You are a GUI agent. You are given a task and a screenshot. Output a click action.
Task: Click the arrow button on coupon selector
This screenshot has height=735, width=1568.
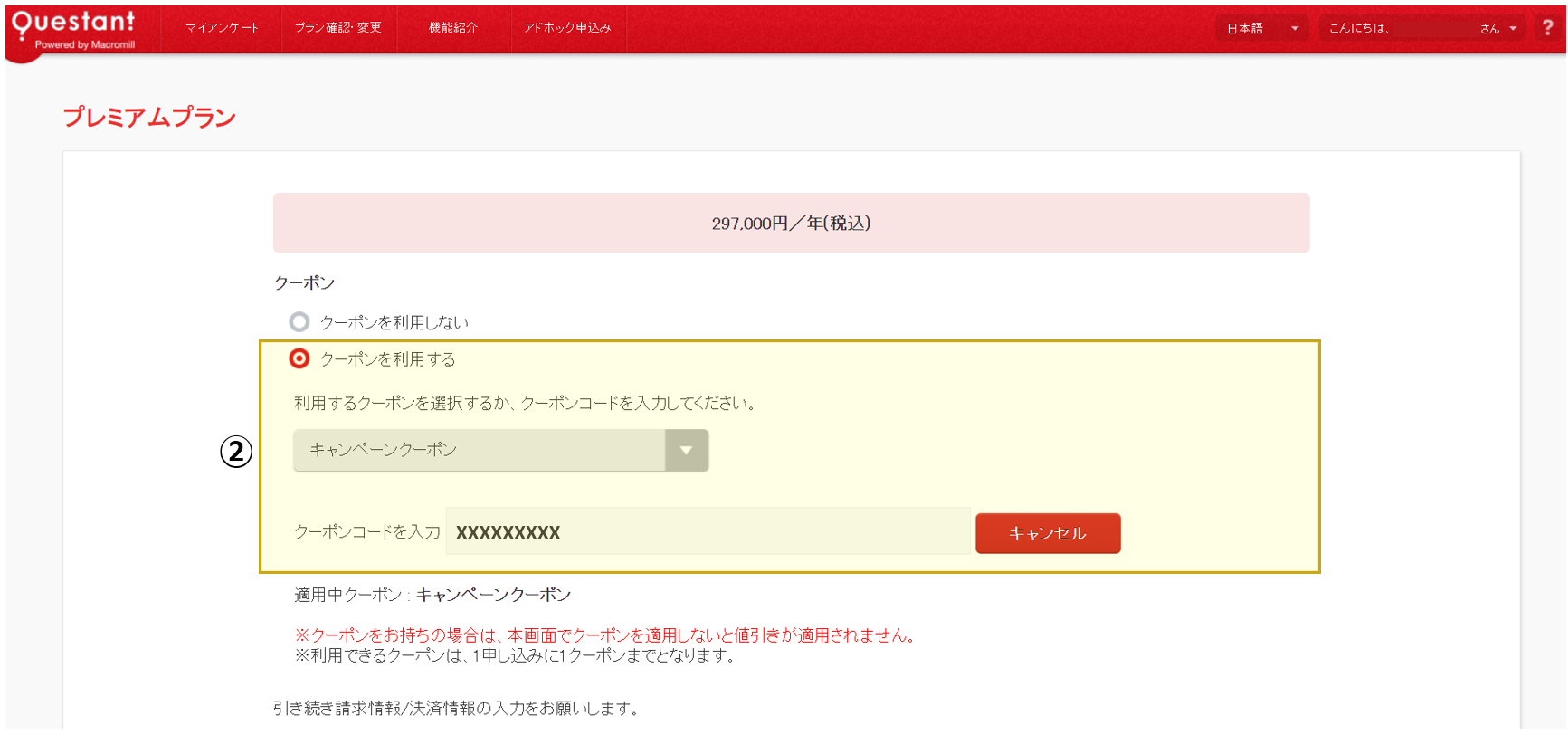(x=686, y=451)
